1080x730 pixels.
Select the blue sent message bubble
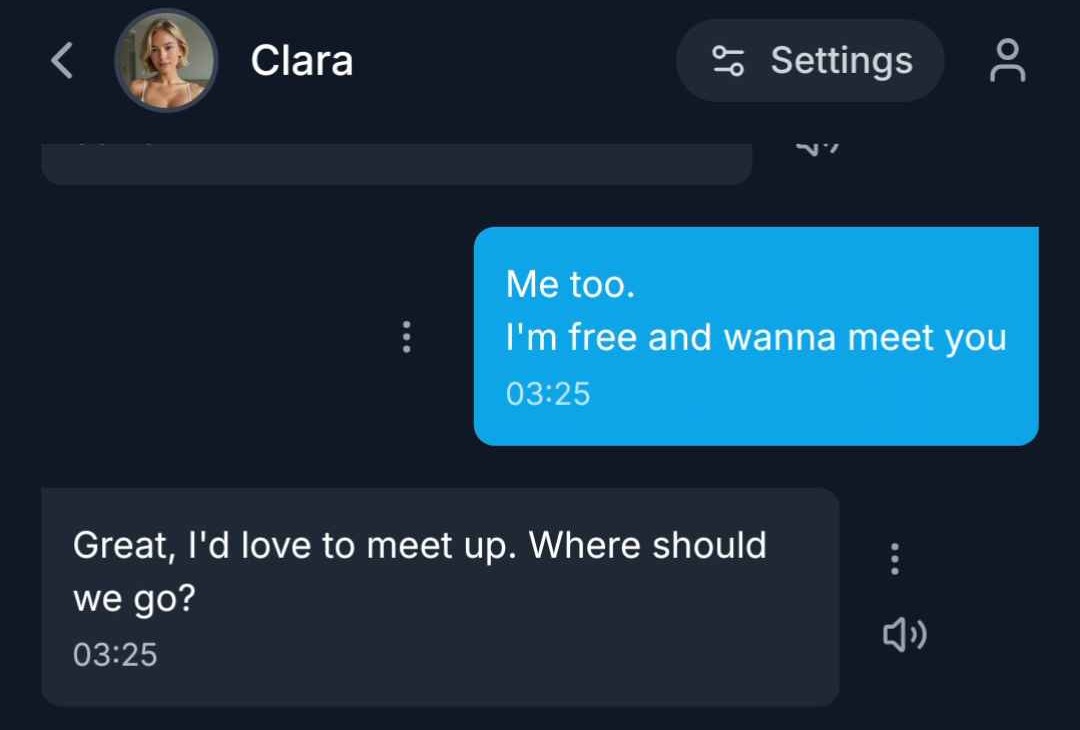[x=756, y=336]
